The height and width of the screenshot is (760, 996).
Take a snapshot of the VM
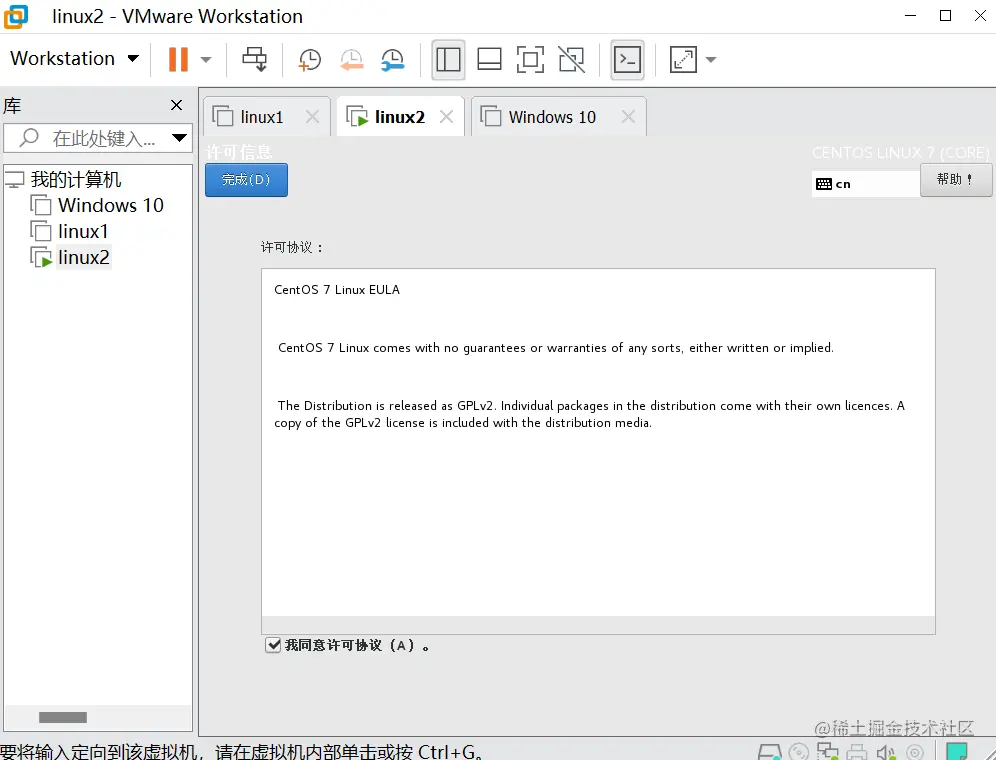309,60
